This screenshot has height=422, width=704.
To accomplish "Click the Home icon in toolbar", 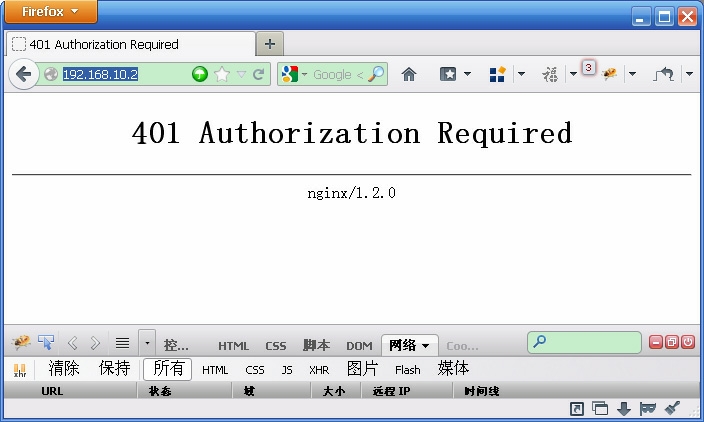I will [408, 74].
